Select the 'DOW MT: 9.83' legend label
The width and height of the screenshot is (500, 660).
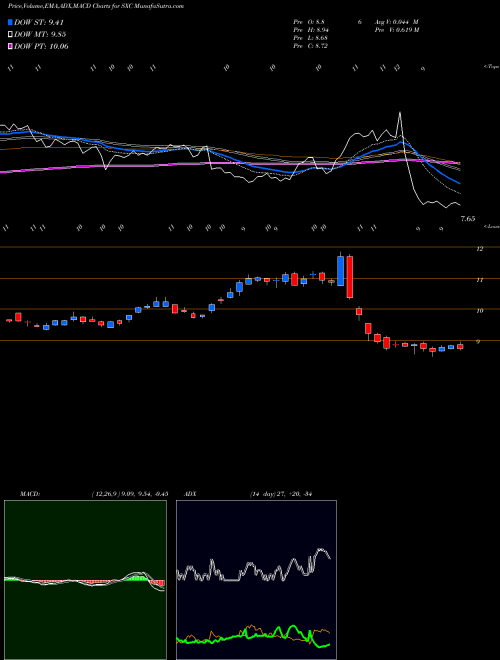click(40, 35)
